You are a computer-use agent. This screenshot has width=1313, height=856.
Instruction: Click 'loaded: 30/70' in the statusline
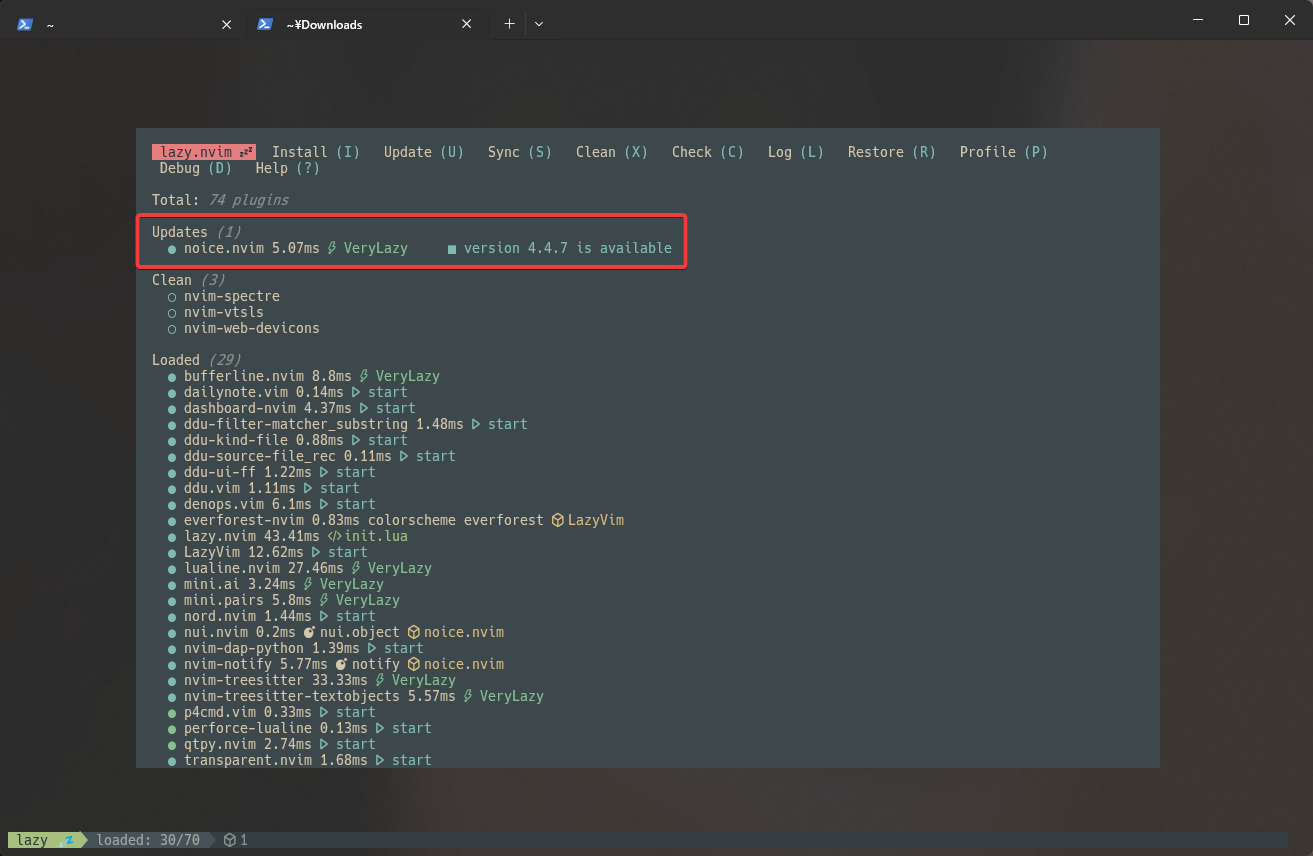(148, 840)
